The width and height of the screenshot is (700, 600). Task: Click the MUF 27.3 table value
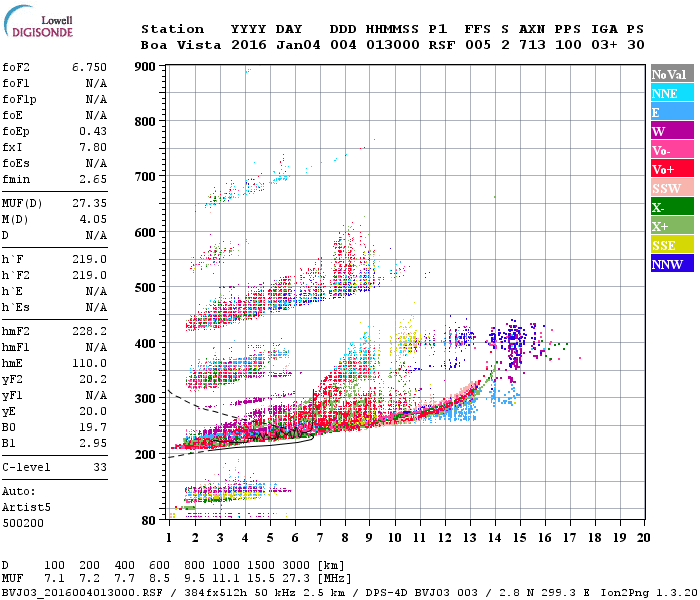296,579
